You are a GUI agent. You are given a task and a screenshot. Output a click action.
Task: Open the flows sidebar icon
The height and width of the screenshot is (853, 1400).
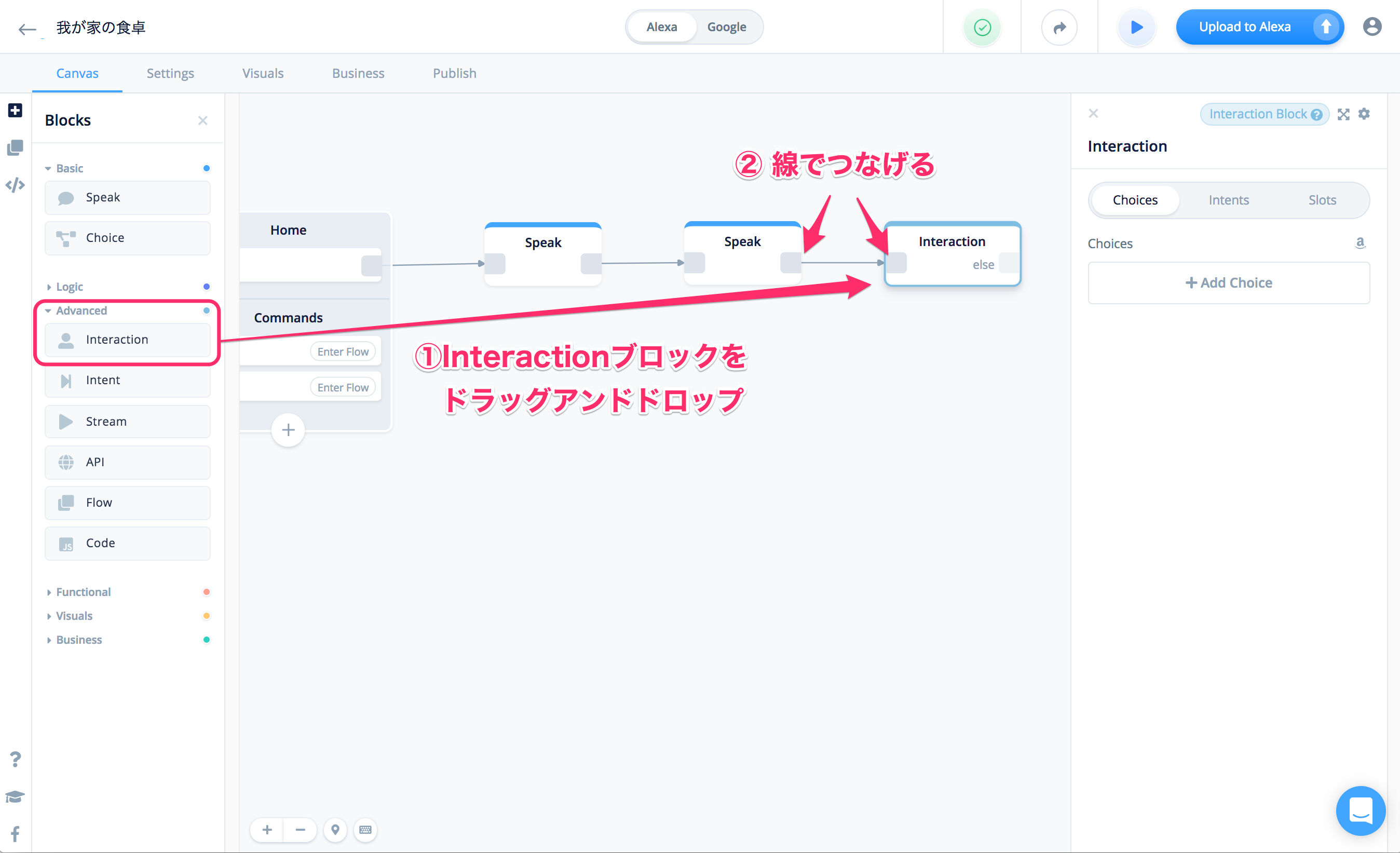[15, 147]
